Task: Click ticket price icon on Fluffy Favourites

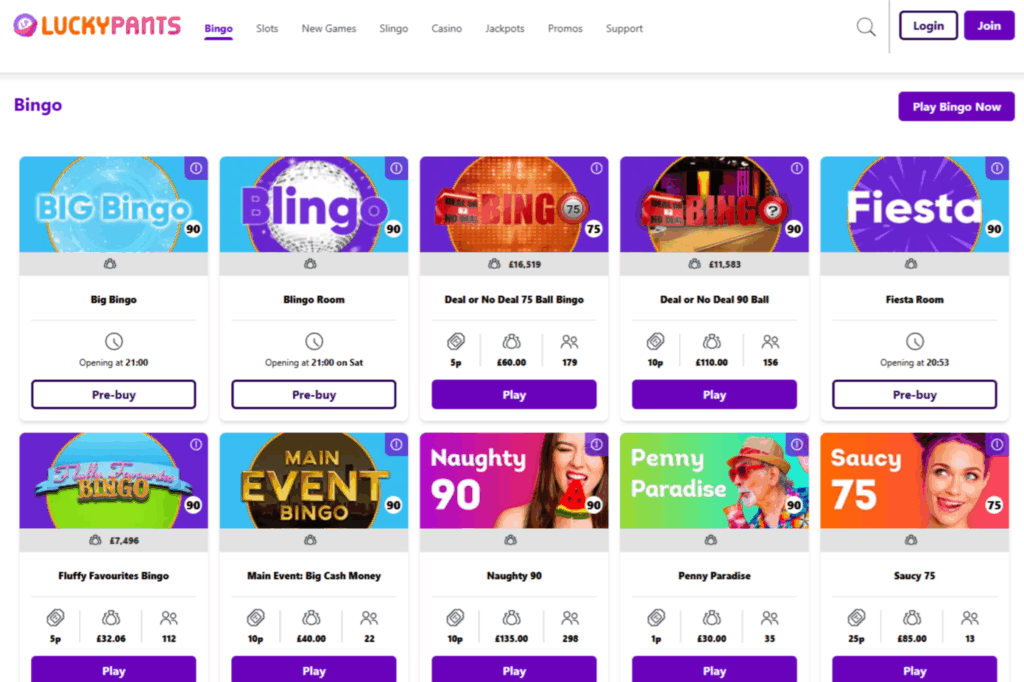Action: click(x=56, y=616)
